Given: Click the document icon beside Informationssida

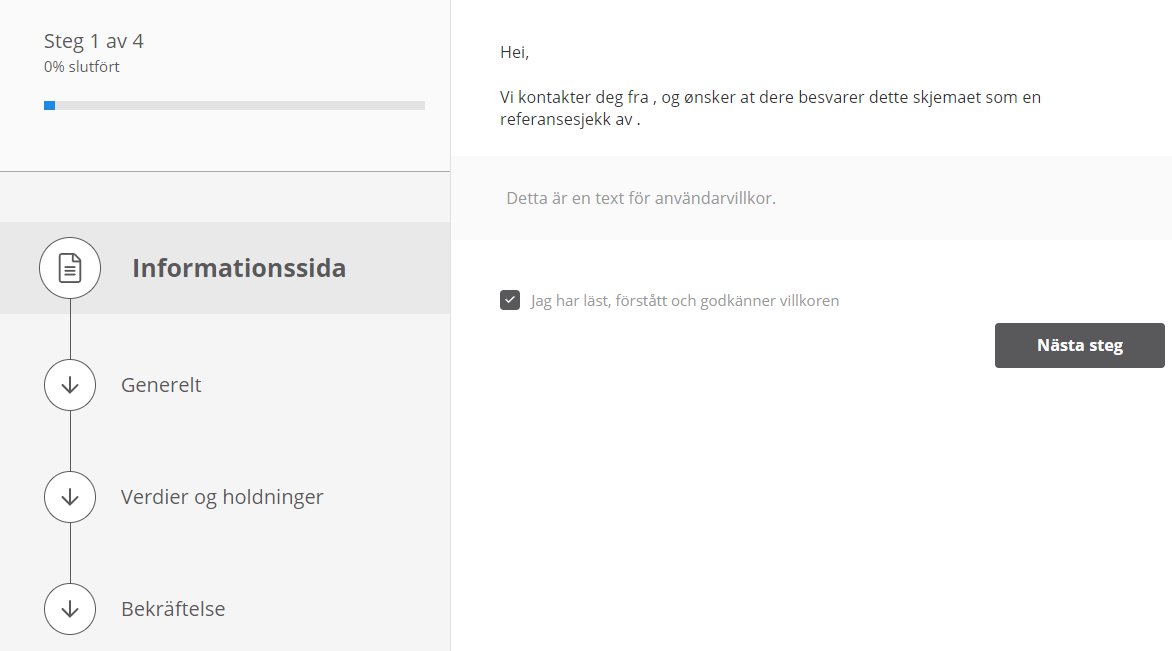Looking at the screenshot, I should pyautogui.click(x=70, y=268).
